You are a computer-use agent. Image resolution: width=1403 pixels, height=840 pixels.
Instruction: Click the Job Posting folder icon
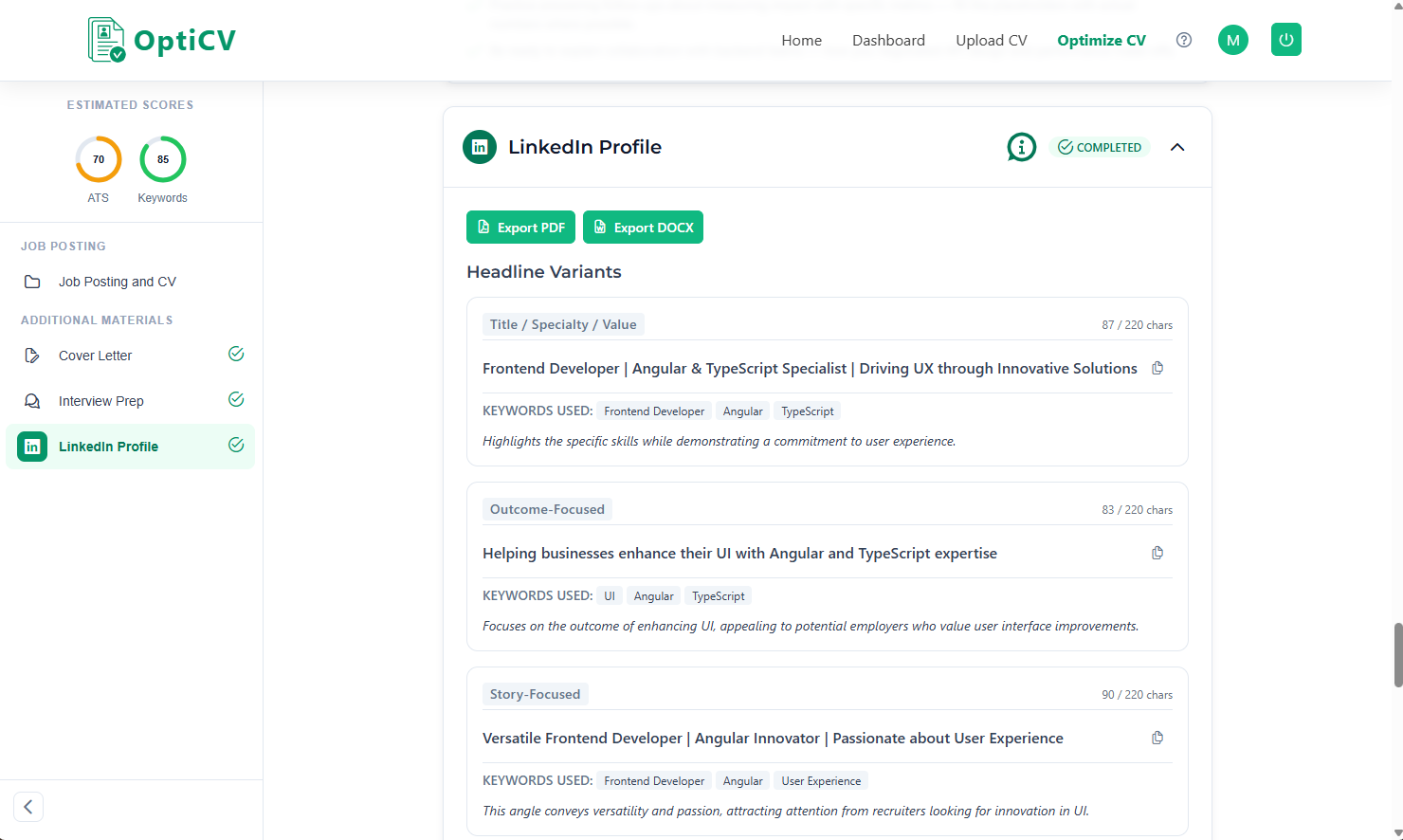pos(32,282)
